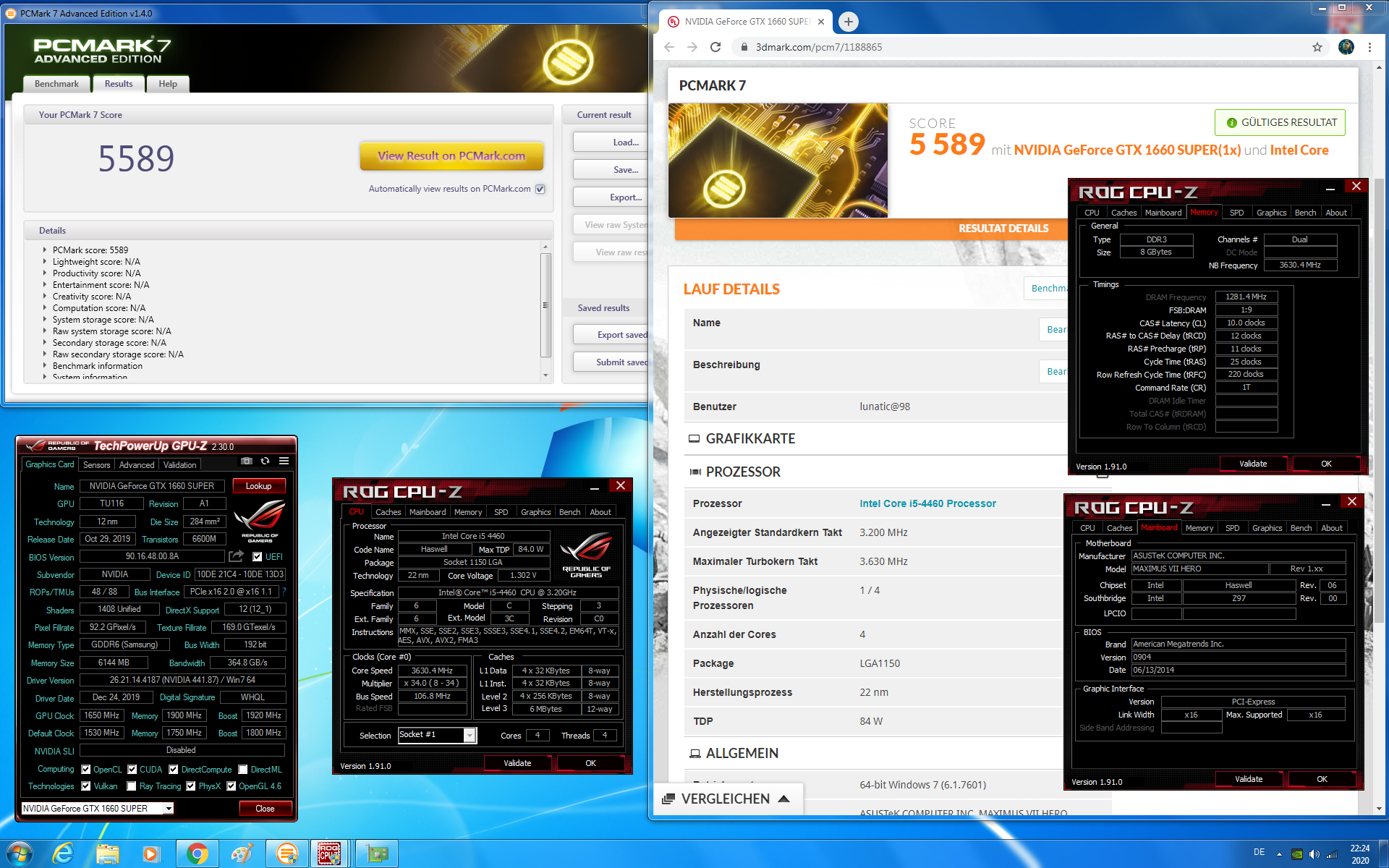Toggle the DirectCompute checkbox

click(x=174, y=769)
